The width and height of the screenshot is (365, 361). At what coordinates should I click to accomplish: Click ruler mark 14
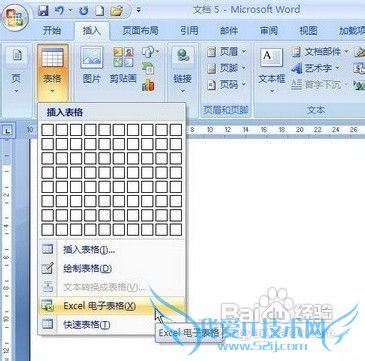246,130
